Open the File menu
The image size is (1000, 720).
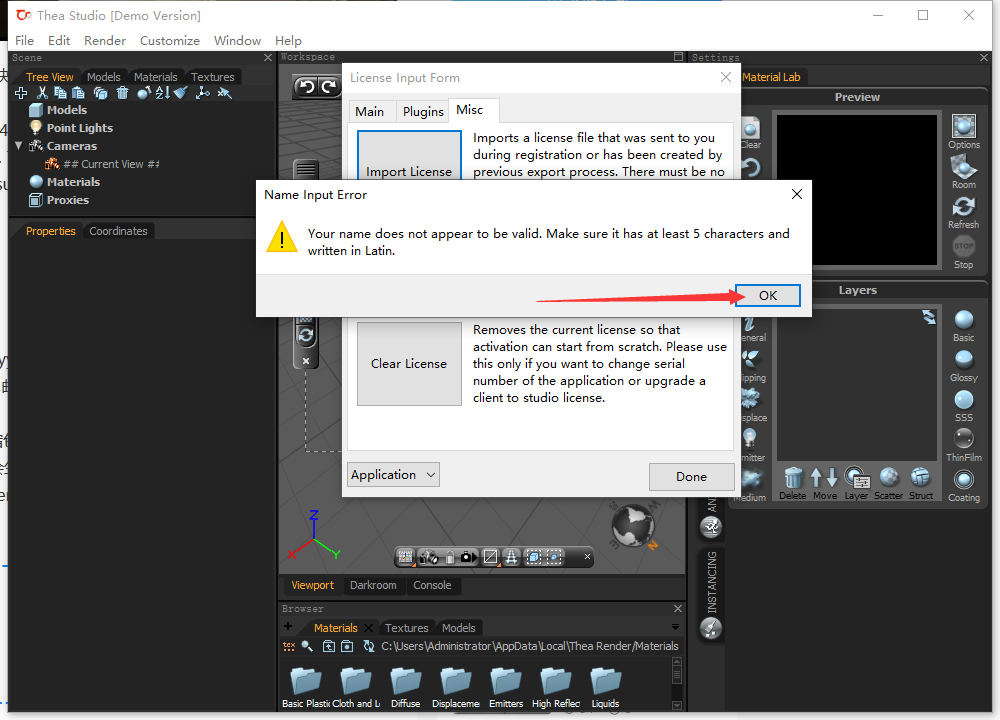coord(24,41)
